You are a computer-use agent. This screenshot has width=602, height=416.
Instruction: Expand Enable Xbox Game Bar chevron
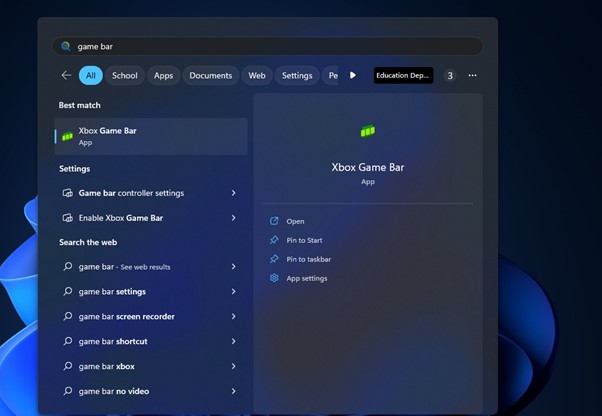pos(233,218)
